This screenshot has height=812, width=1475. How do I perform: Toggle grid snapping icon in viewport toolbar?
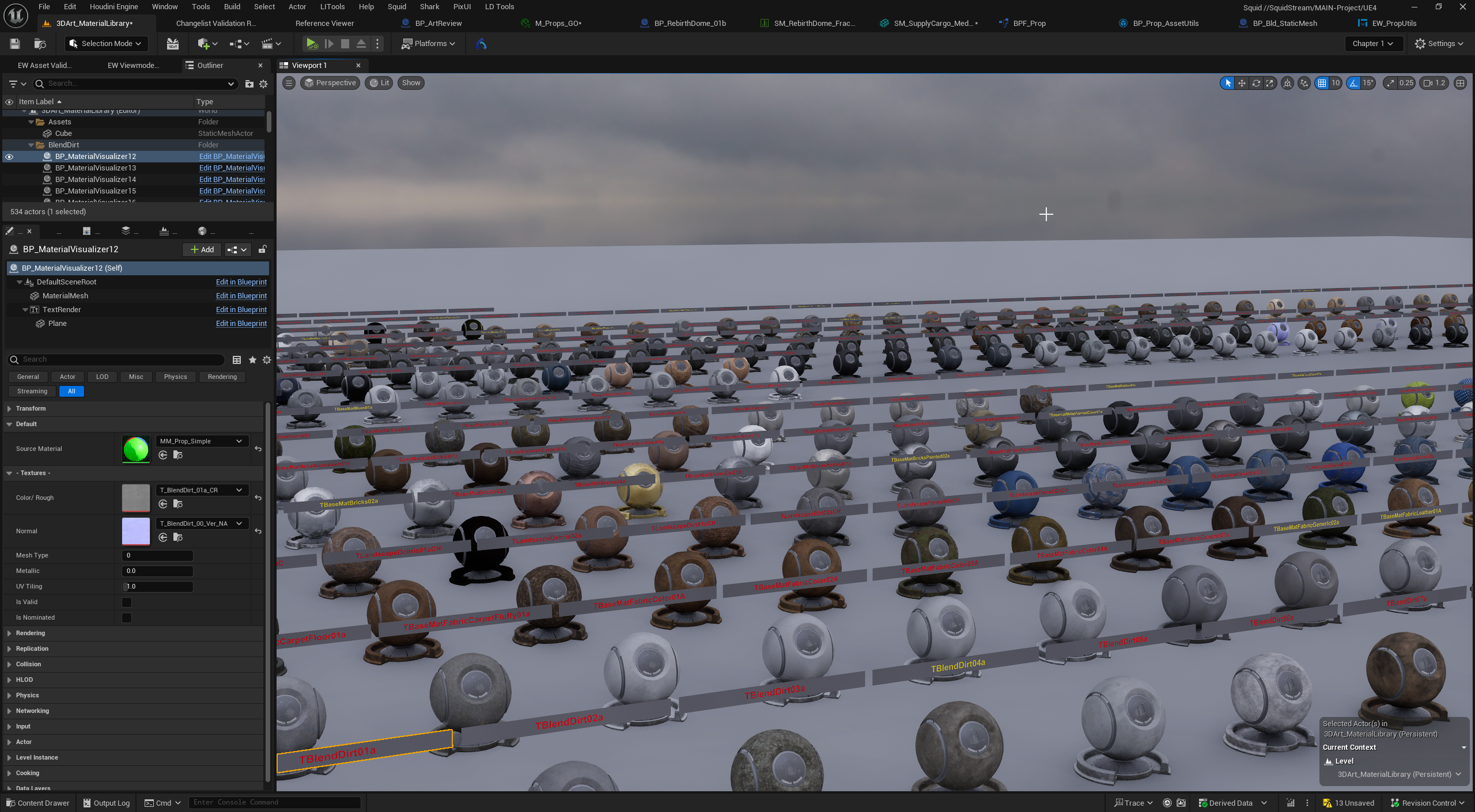[1322, 83]
